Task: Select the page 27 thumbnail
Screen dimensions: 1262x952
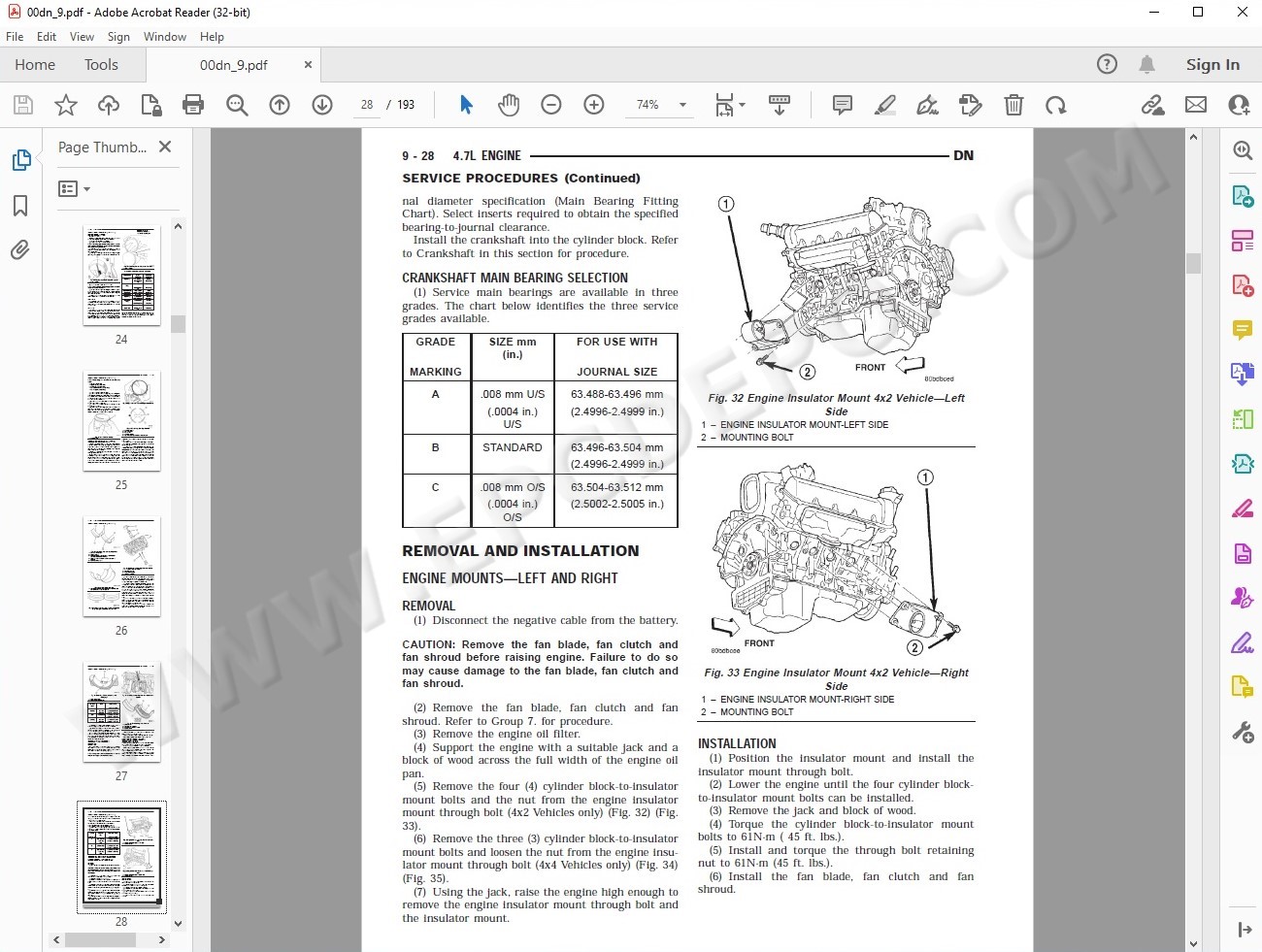Action: click(121, 711)
